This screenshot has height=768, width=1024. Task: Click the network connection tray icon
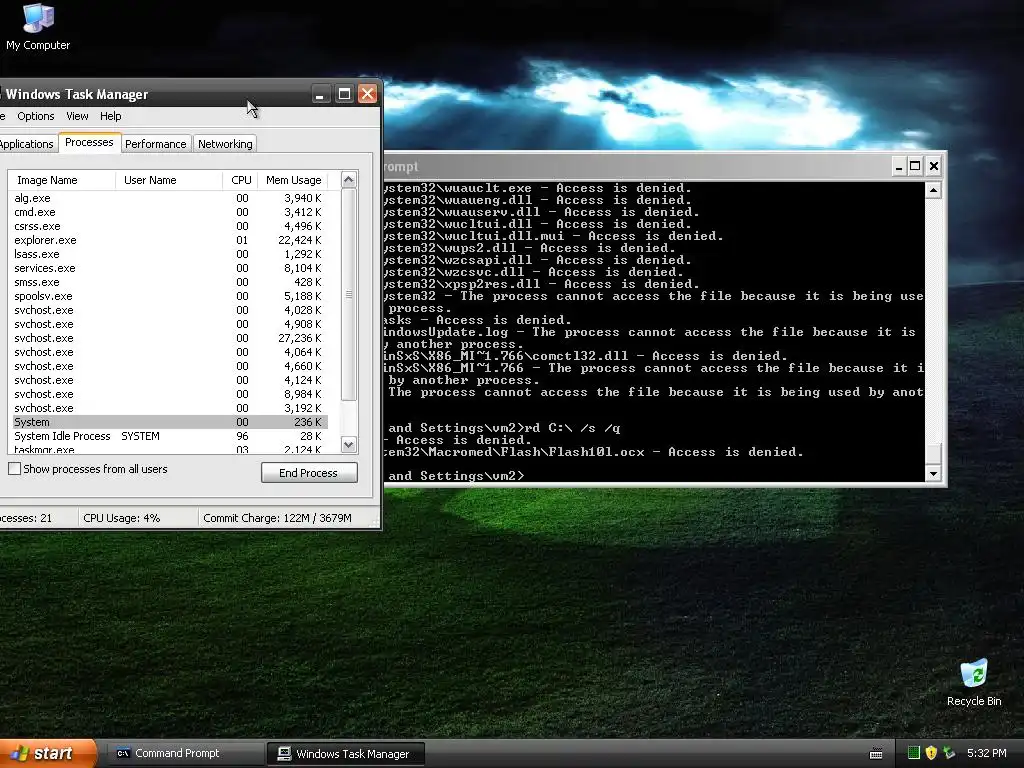pyautogui.click(x=949, y=753)
